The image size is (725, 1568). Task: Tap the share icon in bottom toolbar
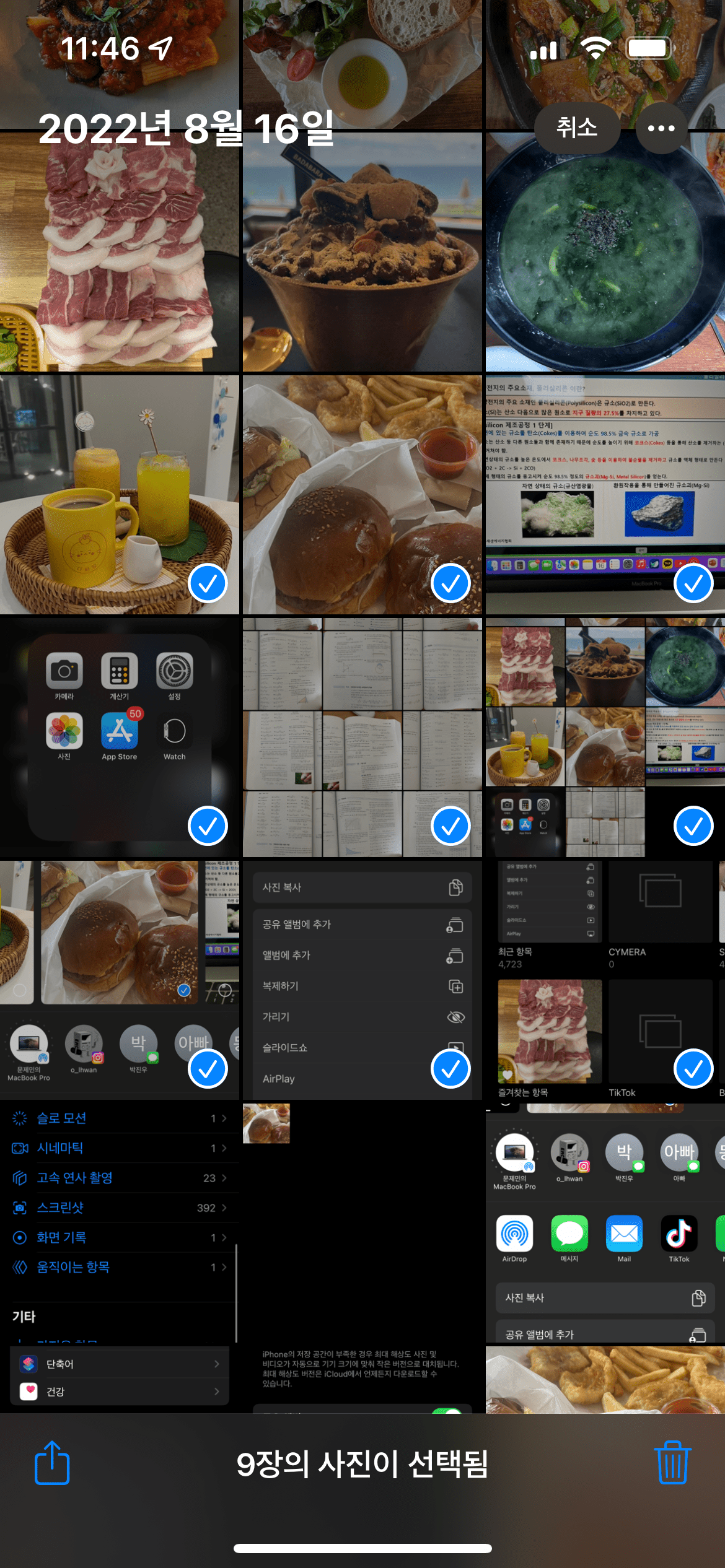click(52, 1463)
